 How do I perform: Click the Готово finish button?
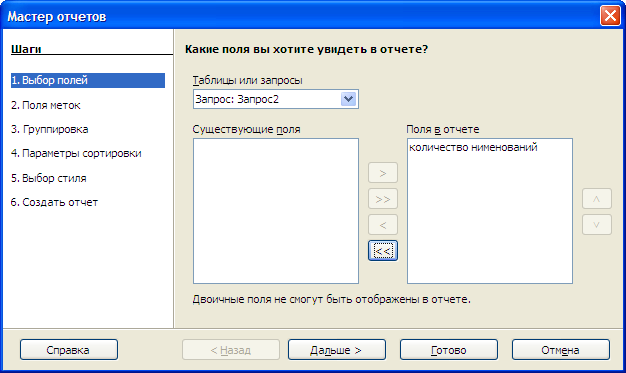449,350
